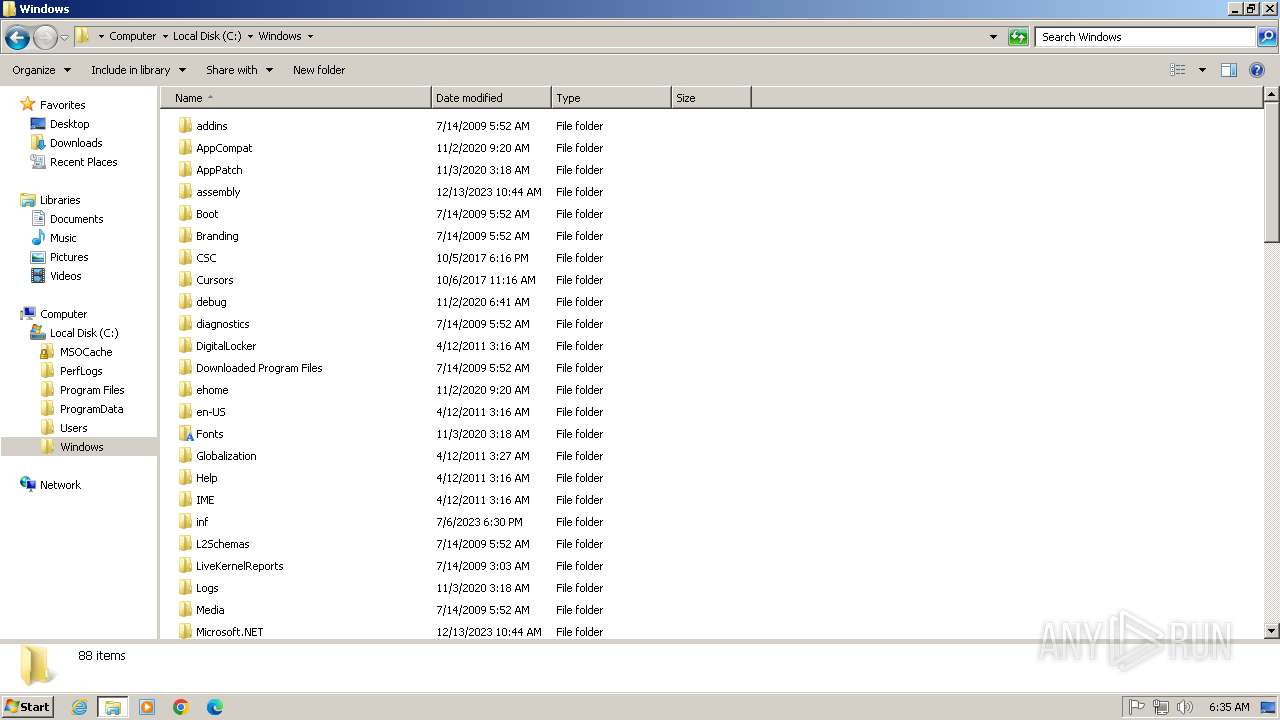Open Microsoft Edge from taskbar
Image resolution: width=1280 pixels, height=720 pixels.
pyautogui.click(x=215, y=707)
